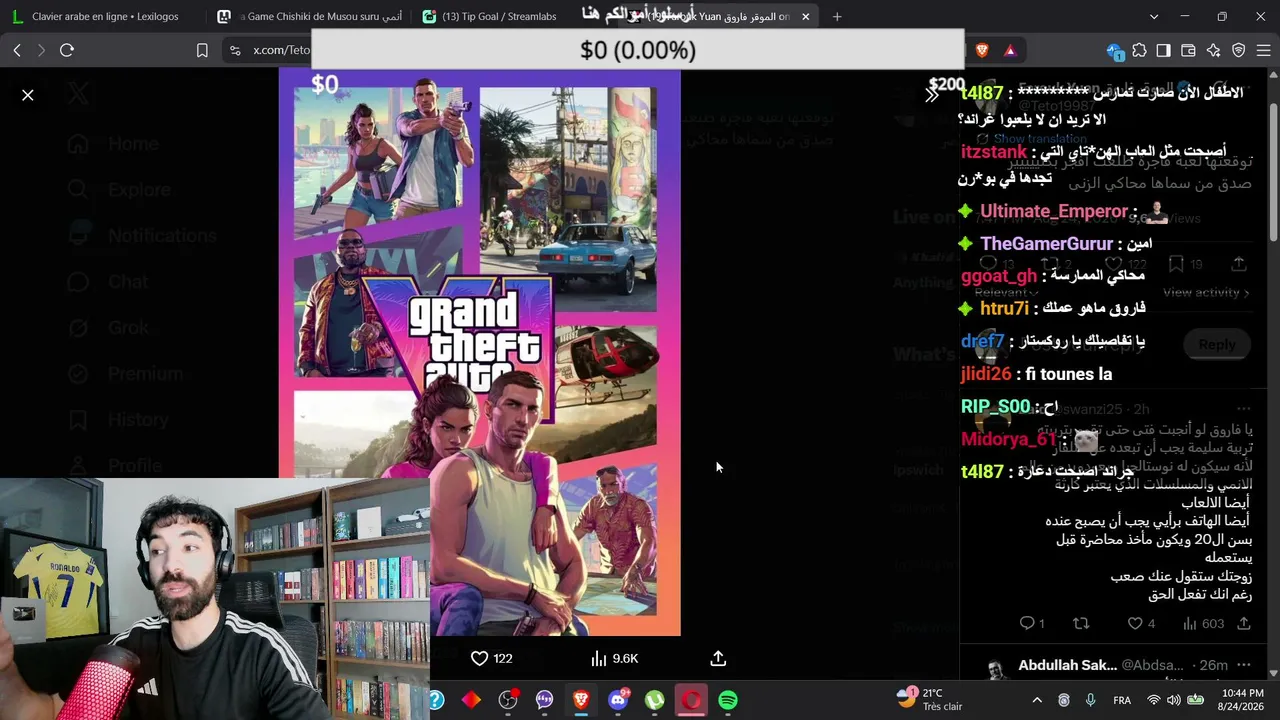Click the Reply button
The width and height of the screenshot is (1280, 720).
pos(1217,344)
